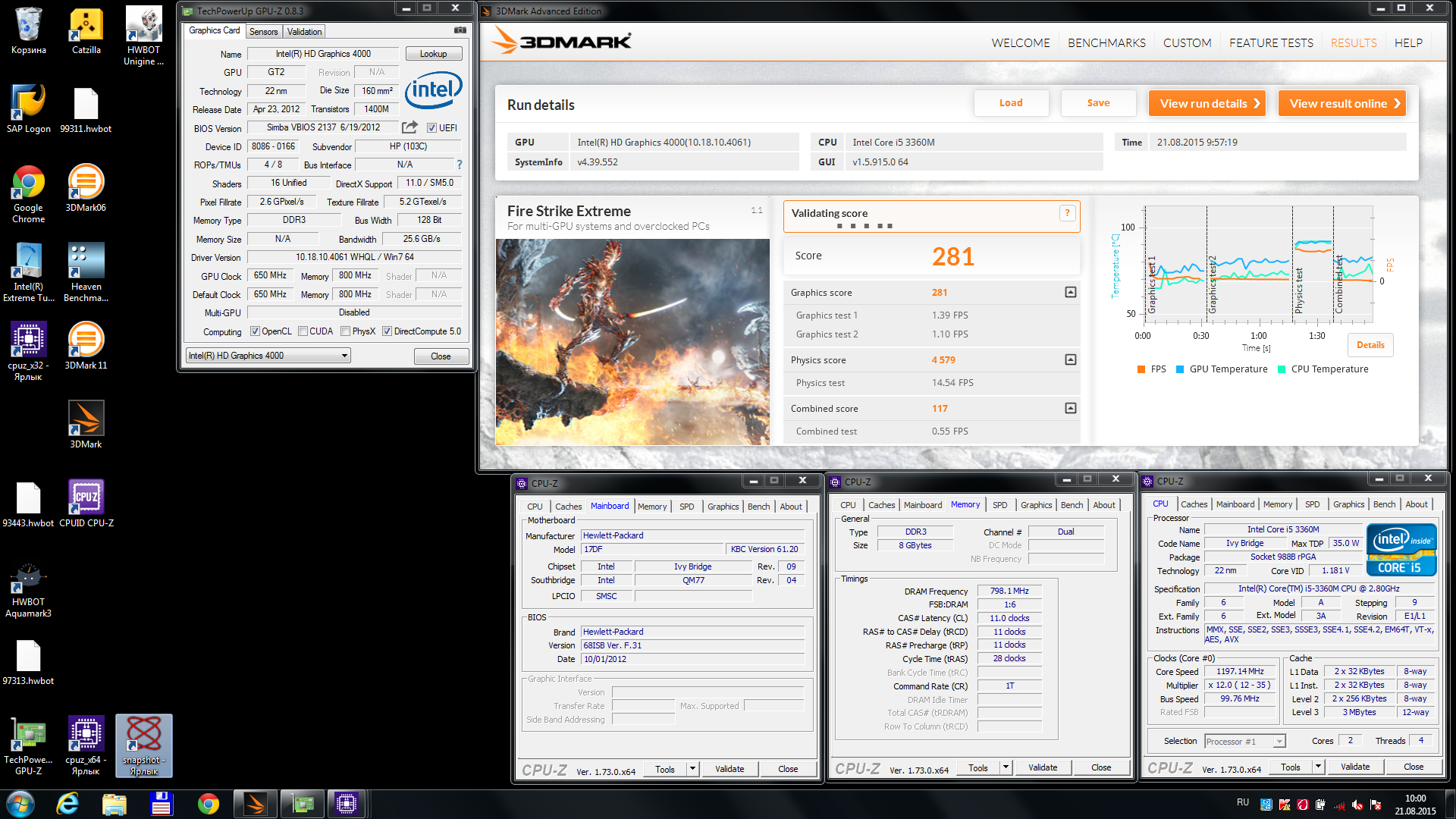
Task: Toggle the DirectCompute 5.0 checkbox
Action: 387,331
